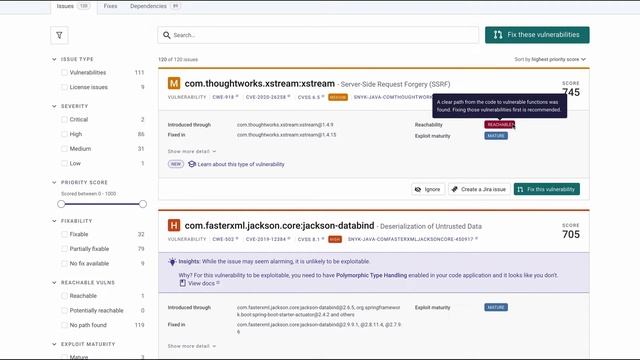
Task: Open the CWE-502 link
Action: [225, 239]
